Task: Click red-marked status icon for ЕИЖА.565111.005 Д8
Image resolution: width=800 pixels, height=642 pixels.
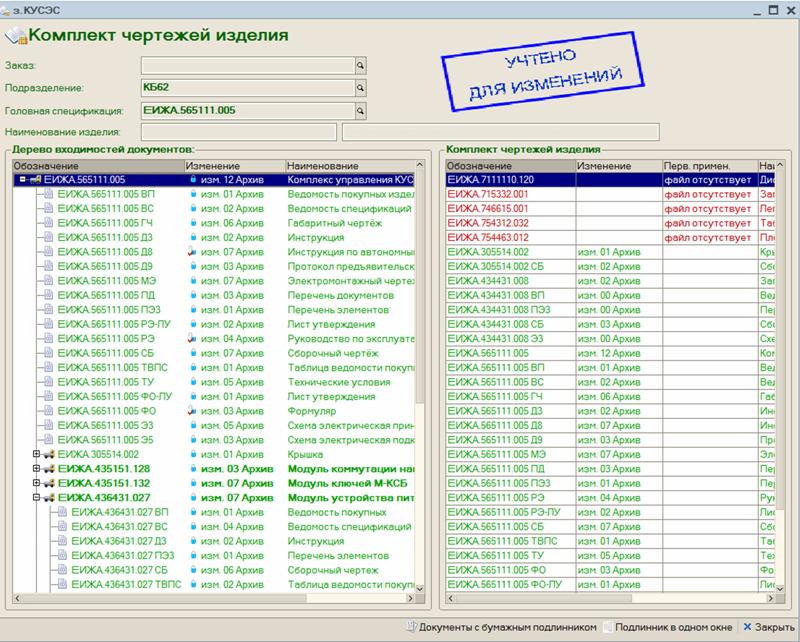Action: click(192, 253)
